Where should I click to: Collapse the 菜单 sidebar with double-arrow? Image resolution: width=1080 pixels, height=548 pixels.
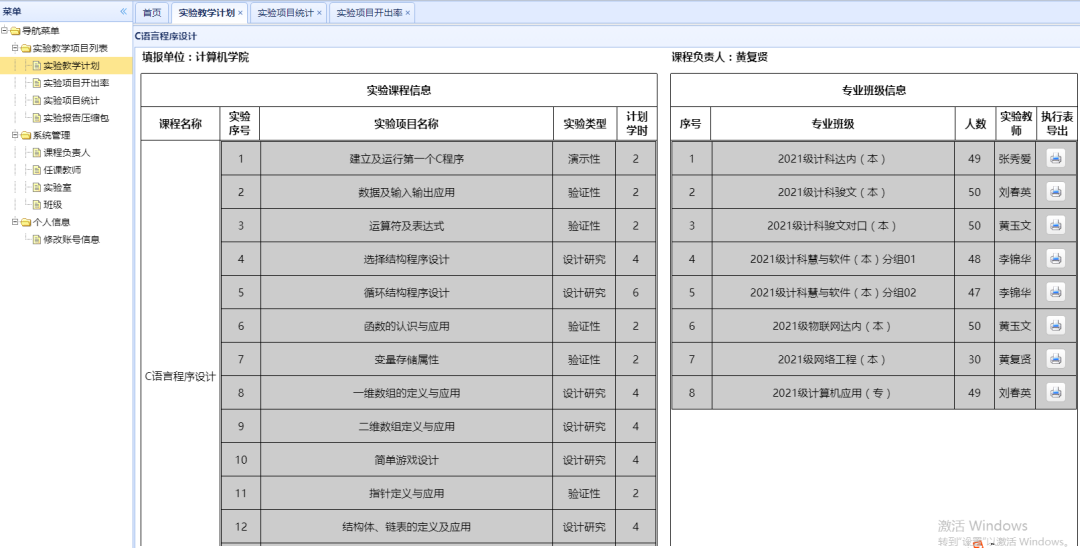(x=124, y=11)
